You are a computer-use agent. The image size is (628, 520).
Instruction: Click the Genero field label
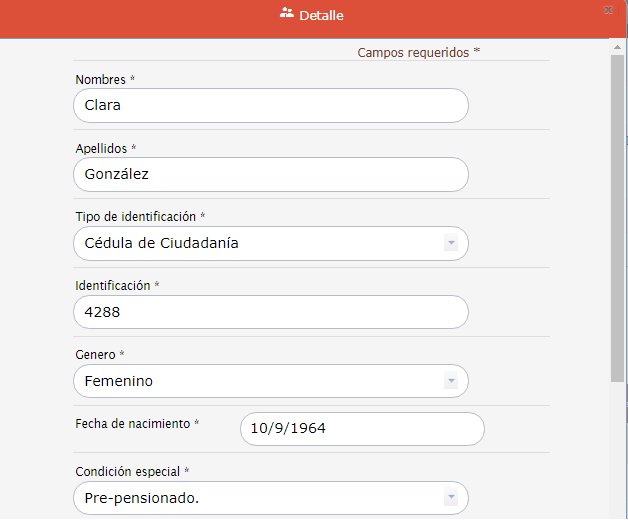click(96, 355)
